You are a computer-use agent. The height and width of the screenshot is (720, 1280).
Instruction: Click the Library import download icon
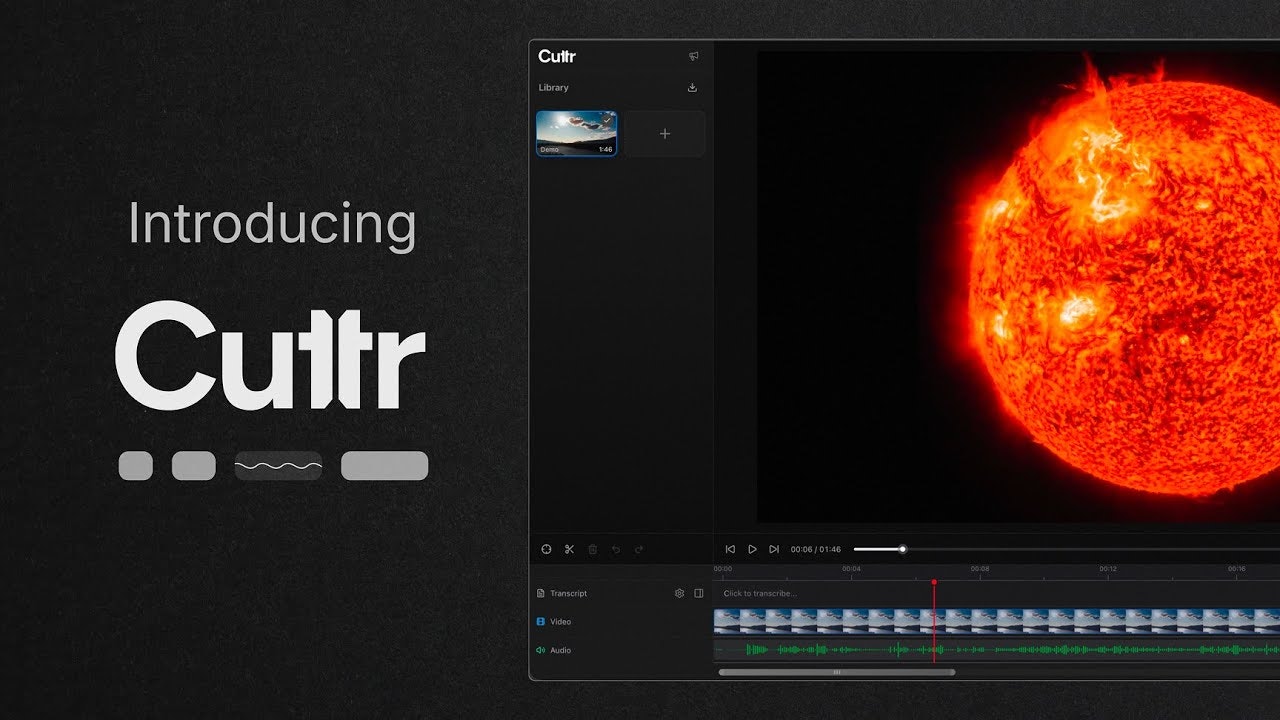click(x=692, y=87)
